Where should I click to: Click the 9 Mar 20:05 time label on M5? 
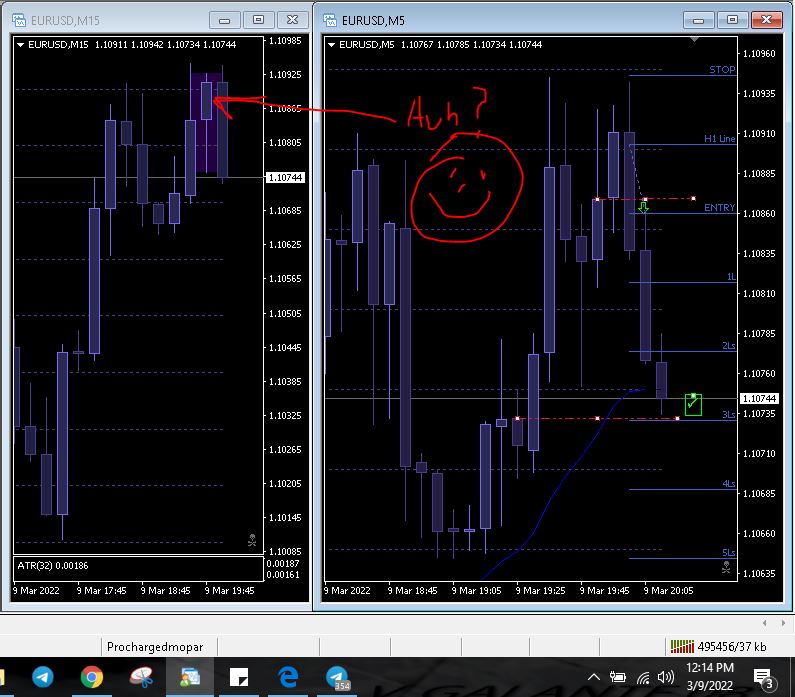tap(668, 591)
